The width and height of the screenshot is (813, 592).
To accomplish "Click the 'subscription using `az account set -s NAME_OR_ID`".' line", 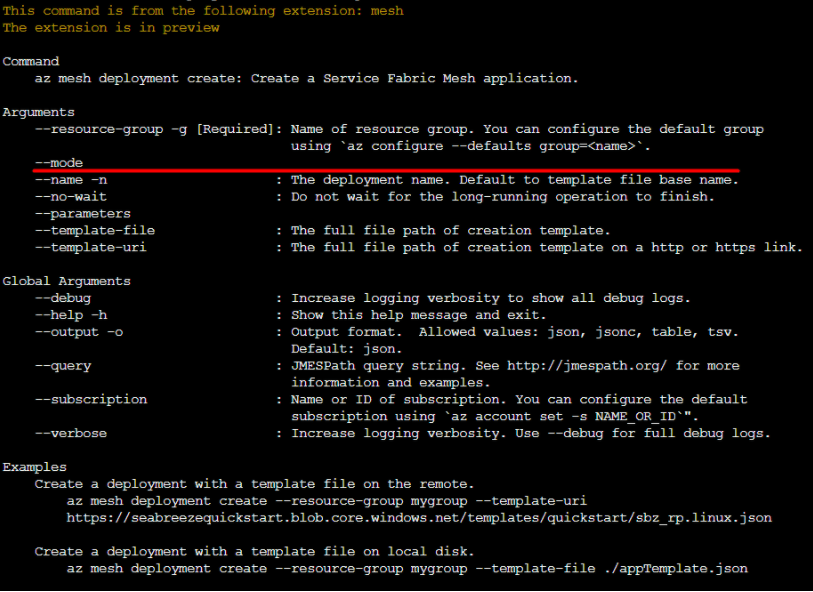I will point(495,417).
